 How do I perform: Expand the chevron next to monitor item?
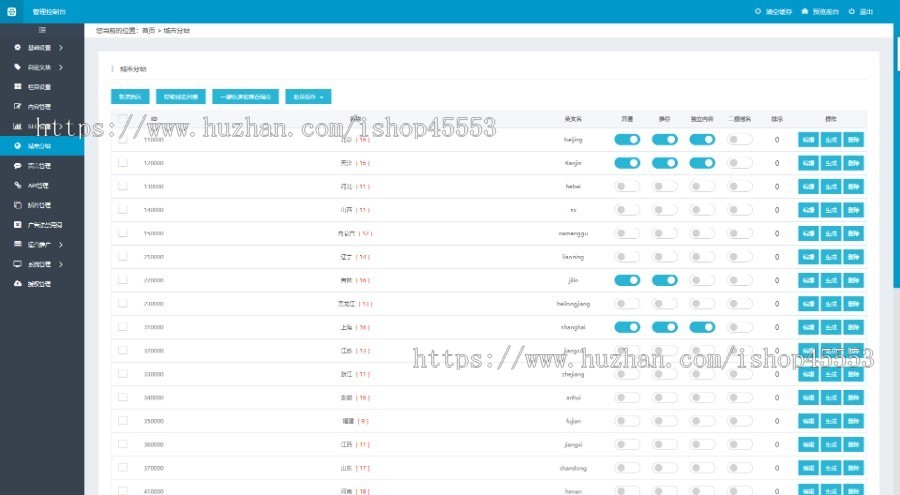pos(61,264)
